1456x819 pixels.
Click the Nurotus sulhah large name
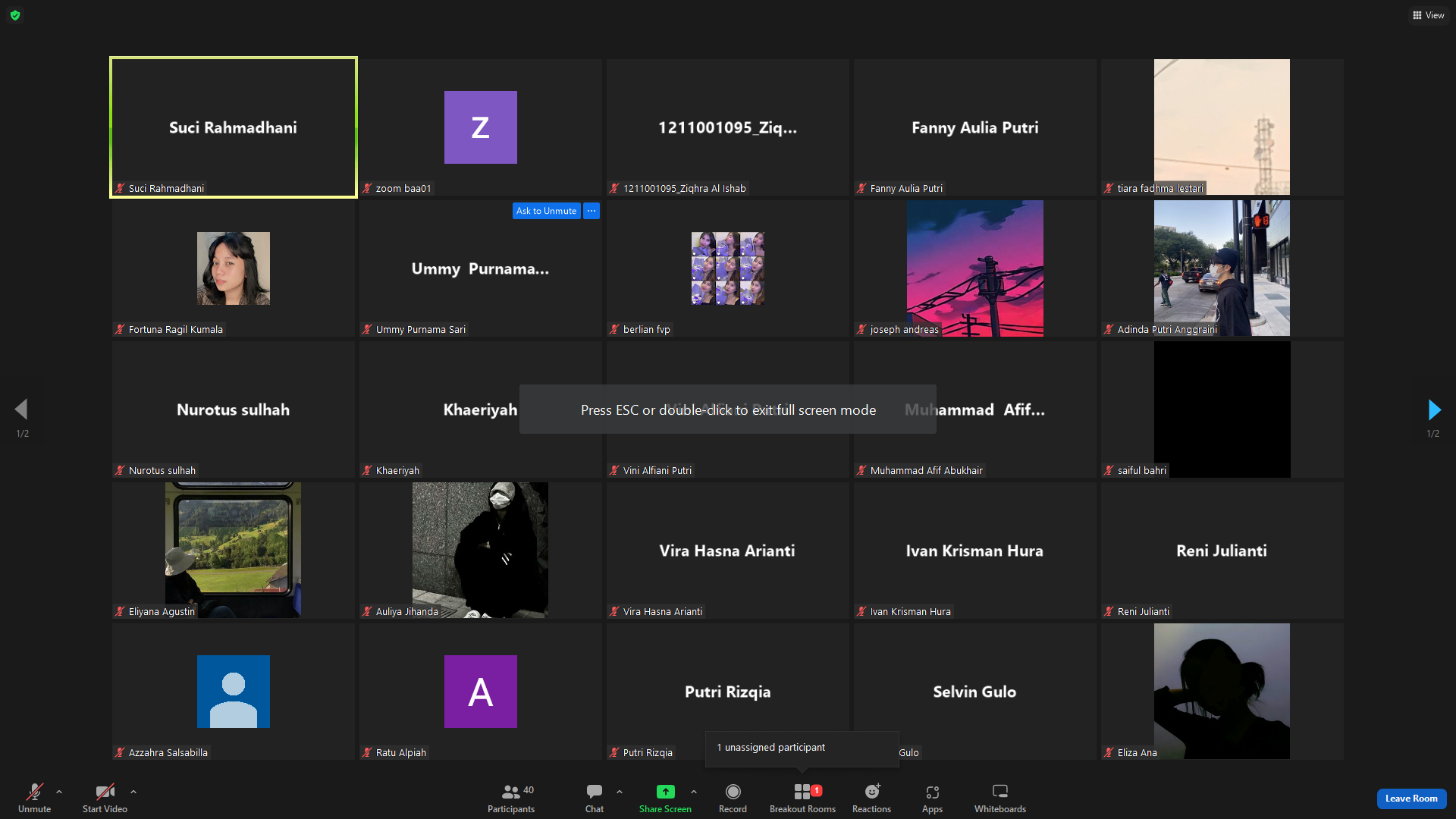click(234, 409)
